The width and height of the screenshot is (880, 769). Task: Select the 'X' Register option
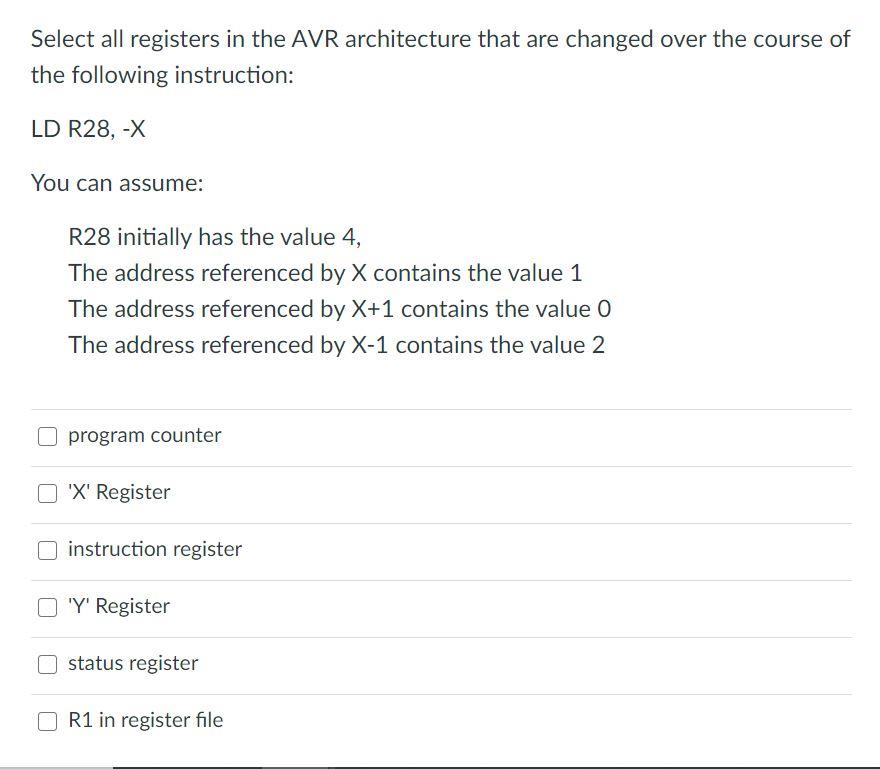pos(46,492)
